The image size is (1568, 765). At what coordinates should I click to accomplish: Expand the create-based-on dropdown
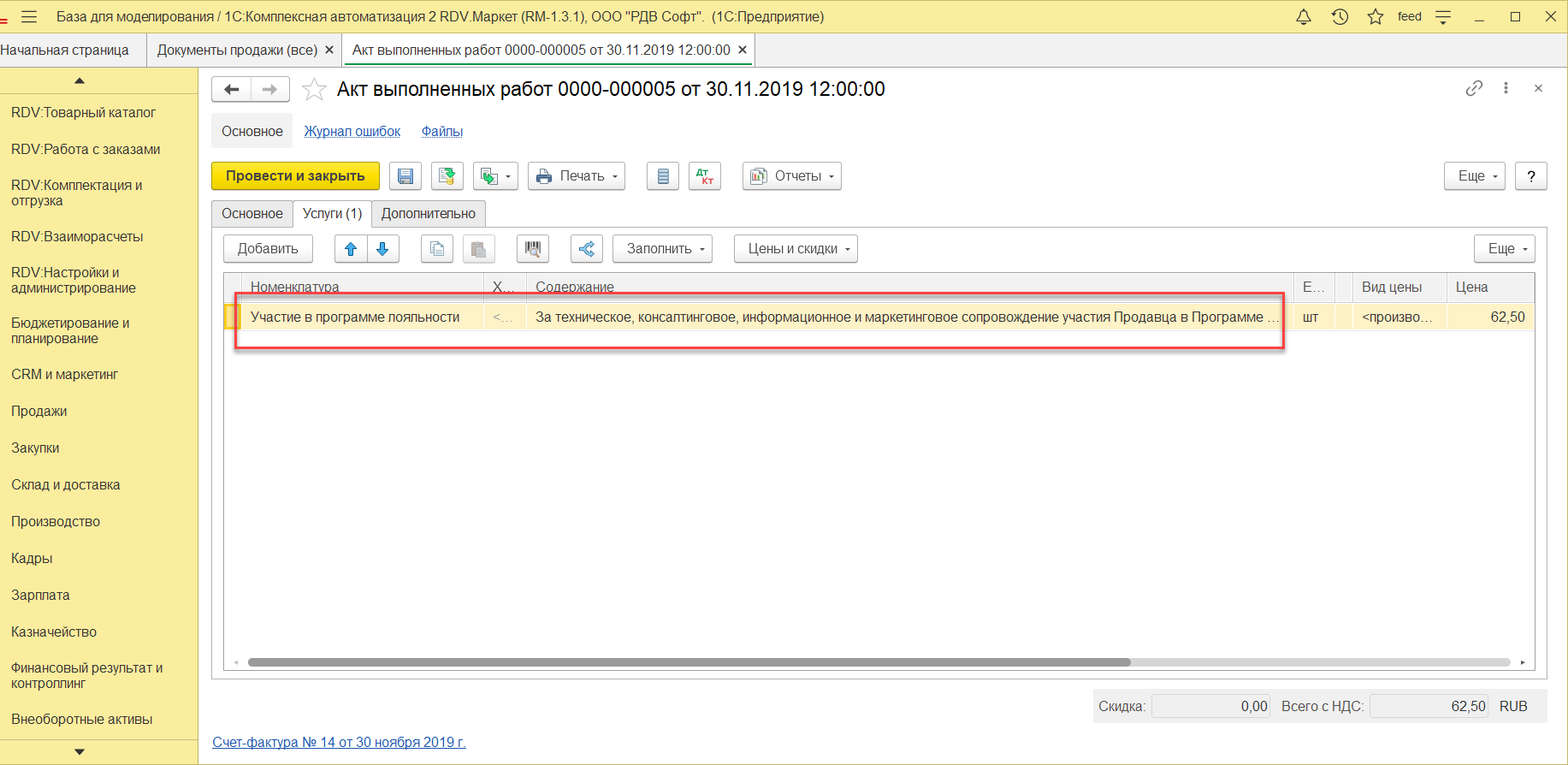click(496, 176)
